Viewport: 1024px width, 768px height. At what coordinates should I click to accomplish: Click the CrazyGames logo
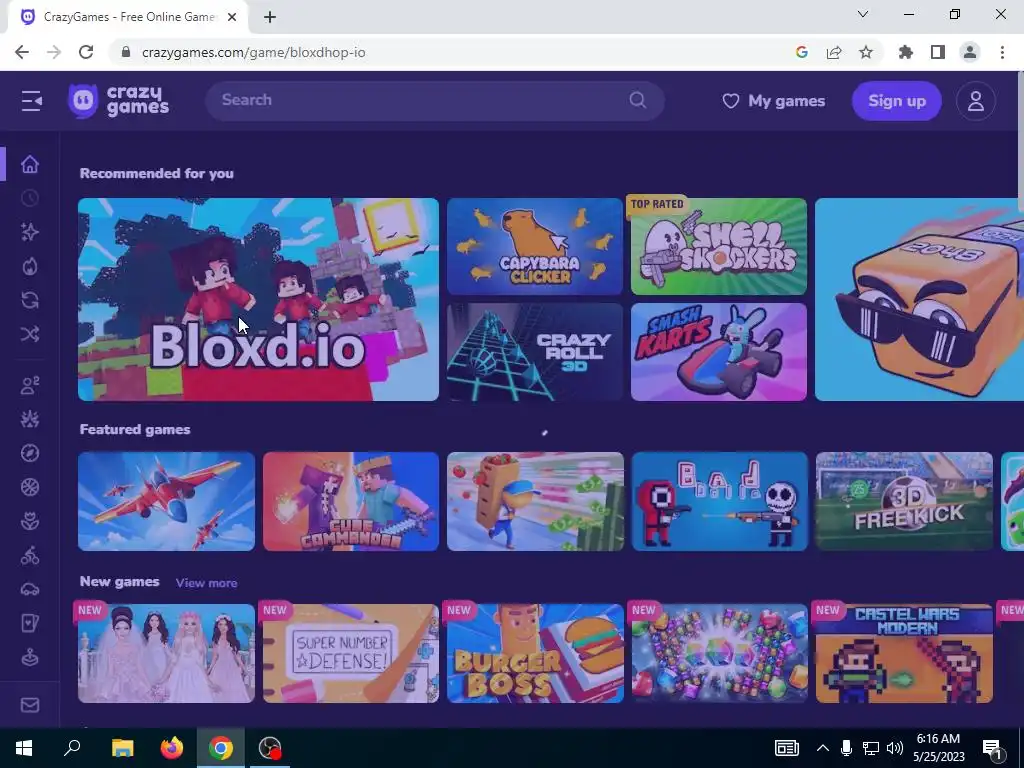(118, 101)
